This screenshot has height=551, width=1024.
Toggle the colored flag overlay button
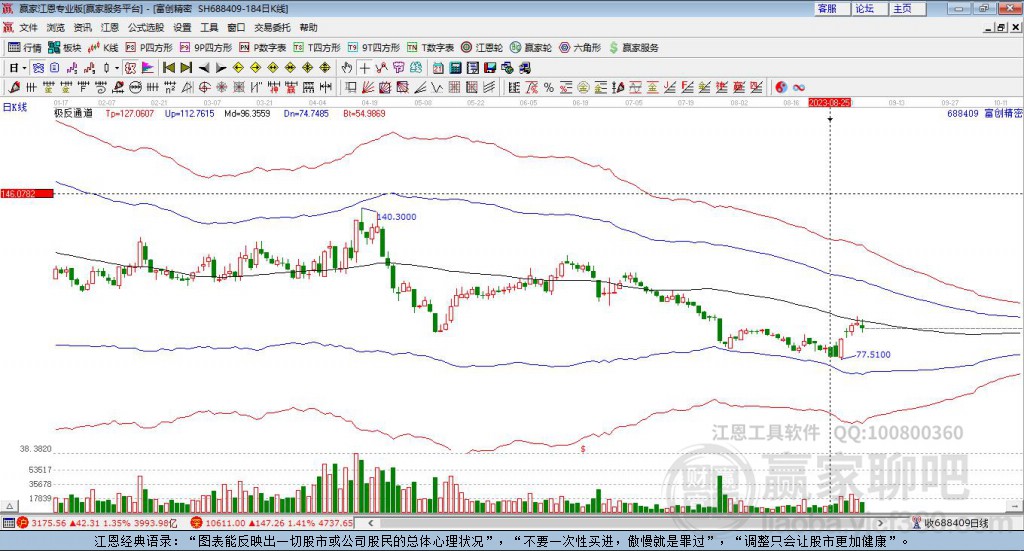[148, 68]
